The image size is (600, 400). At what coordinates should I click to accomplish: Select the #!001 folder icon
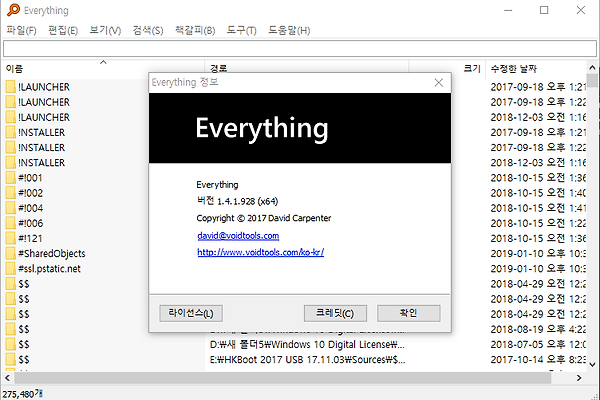pyautogui.click(x=10, y=177)
